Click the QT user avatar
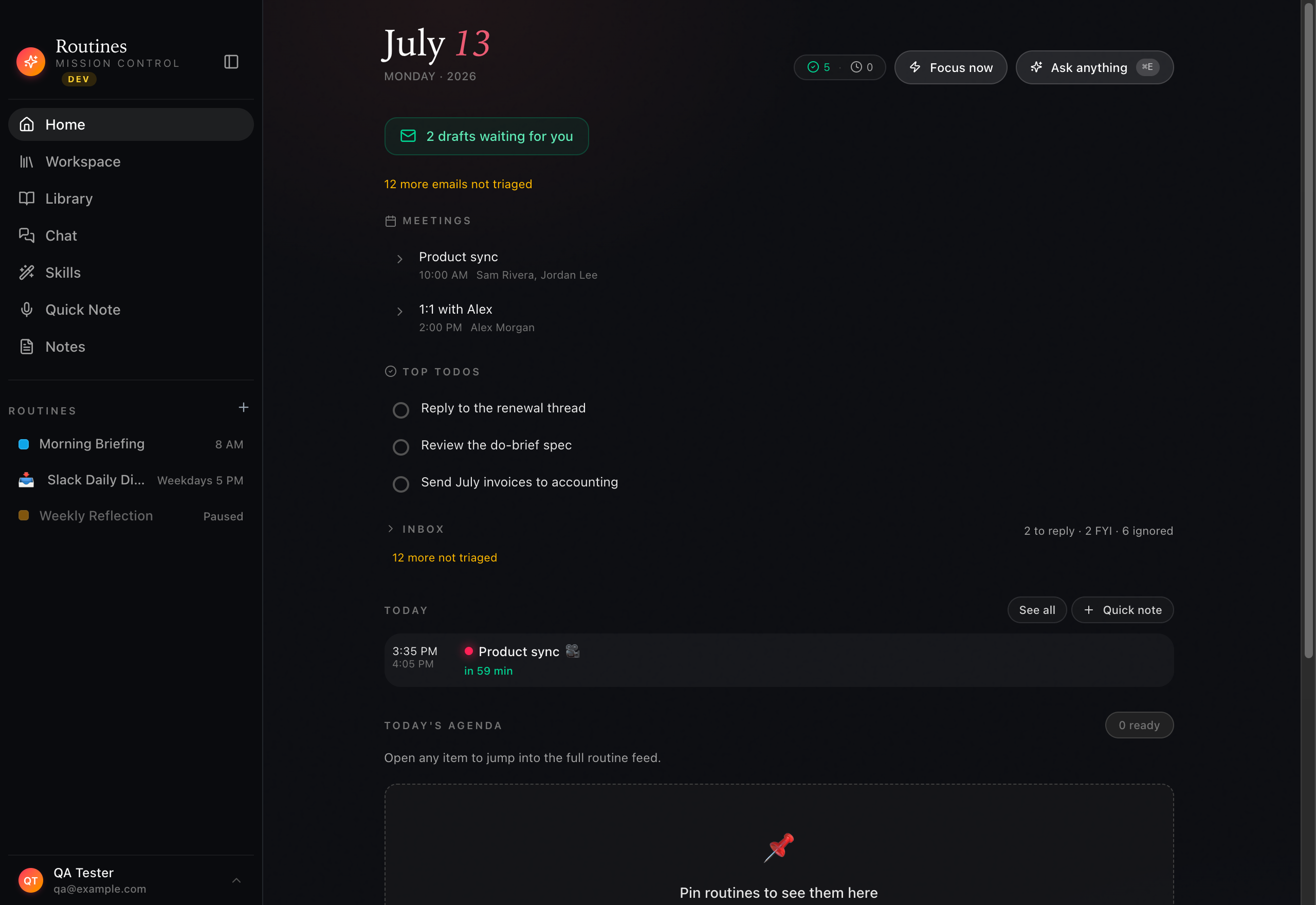Image resolution: width=1316 pixels, height=905 pixels. [31, 881]
